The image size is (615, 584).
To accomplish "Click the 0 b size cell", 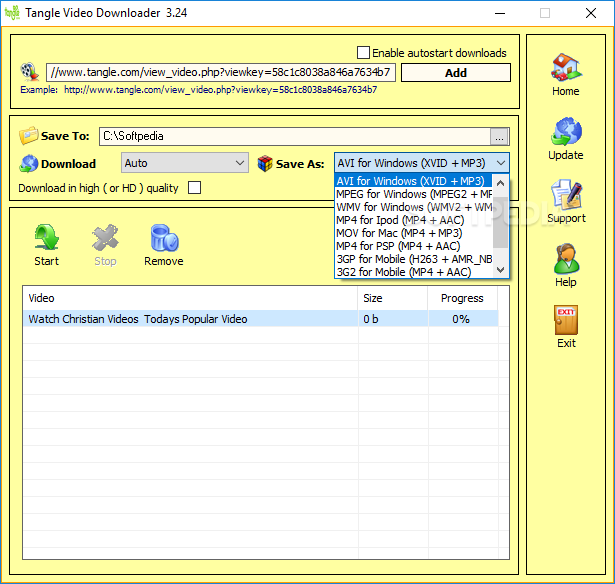I will point(393,319).
